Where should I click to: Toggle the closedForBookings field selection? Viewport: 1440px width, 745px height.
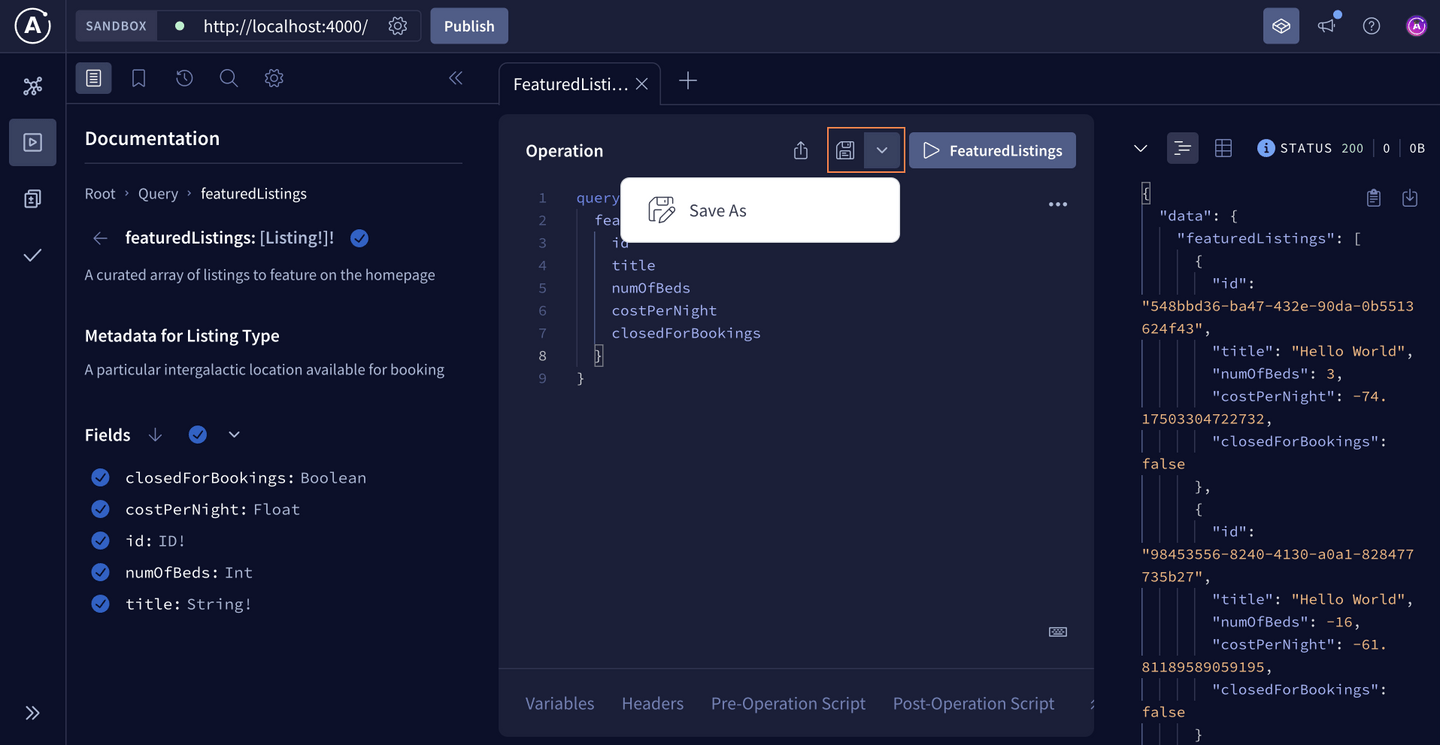click(100, 477)
